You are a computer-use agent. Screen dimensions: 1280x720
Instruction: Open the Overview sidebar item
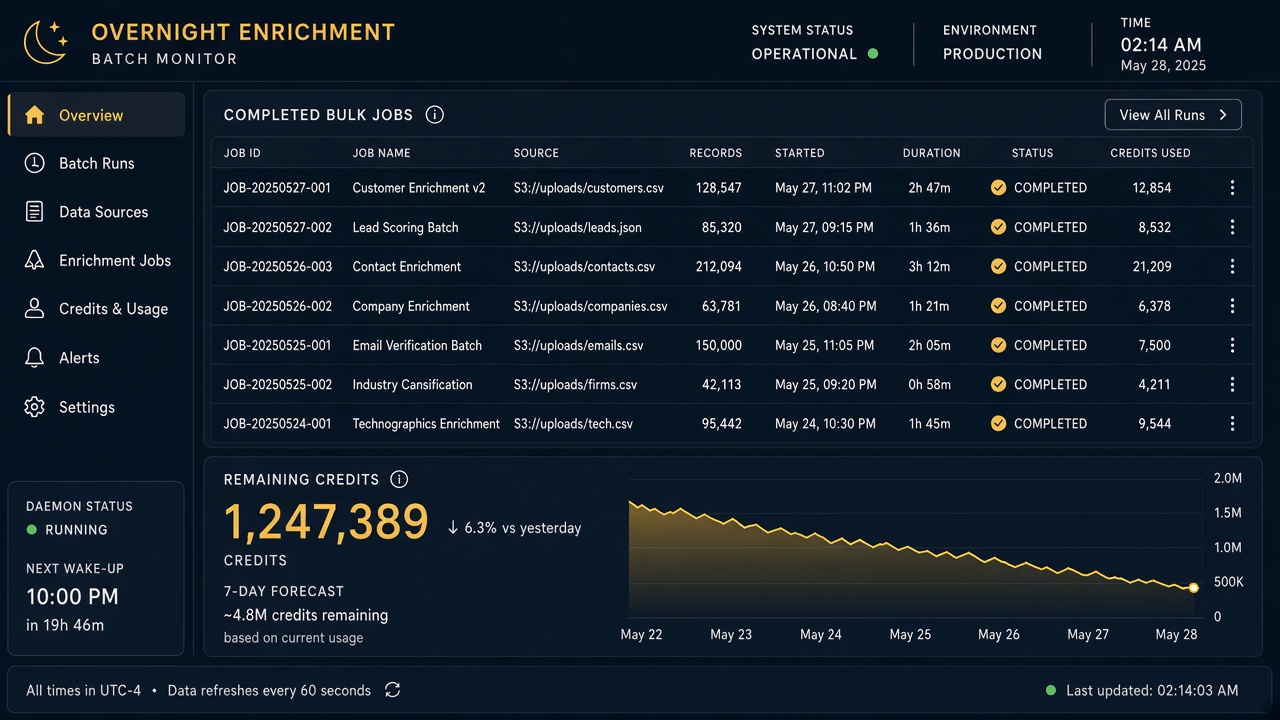point(97,115)
